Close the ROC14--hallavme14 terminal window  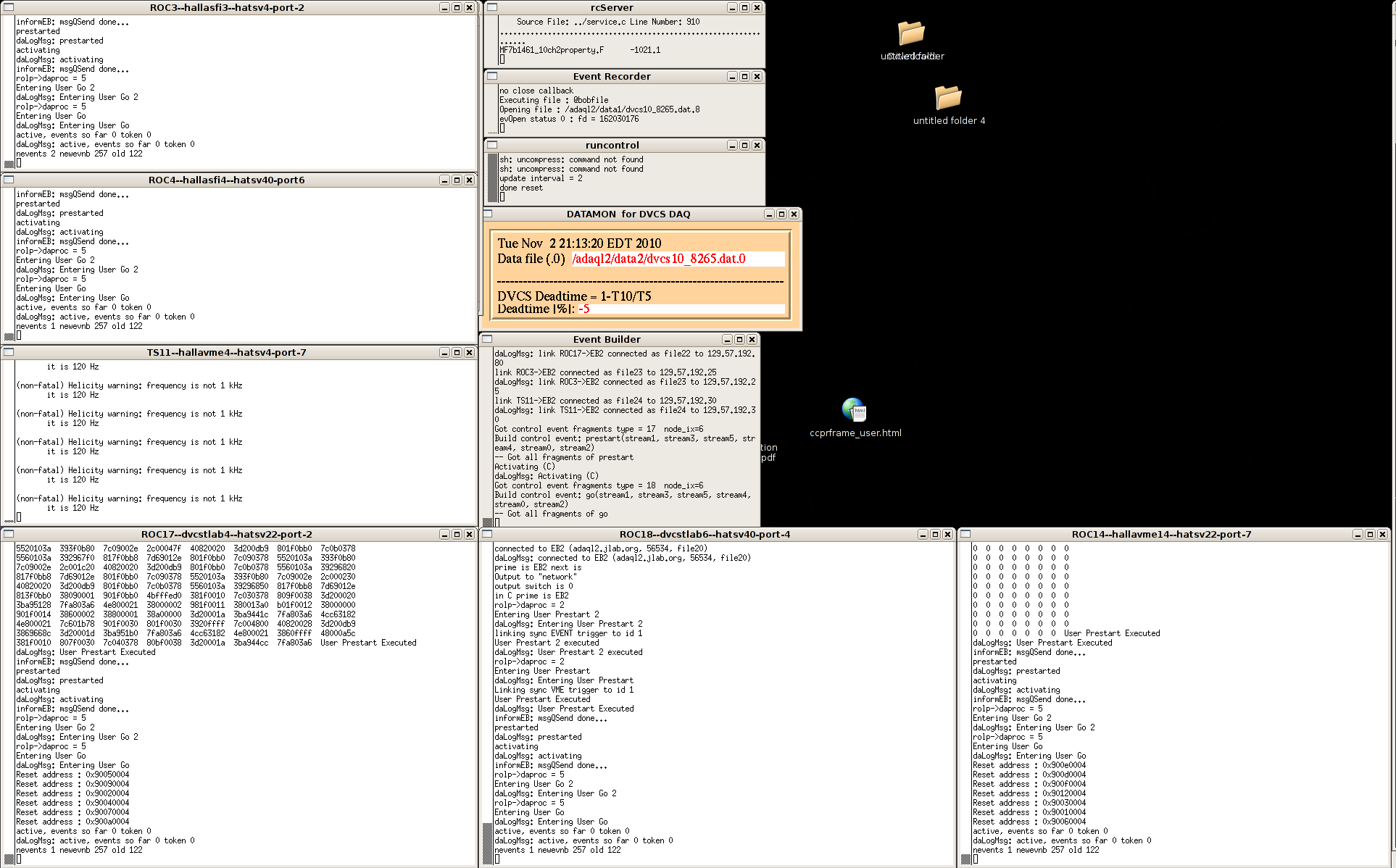[1382, 534]
